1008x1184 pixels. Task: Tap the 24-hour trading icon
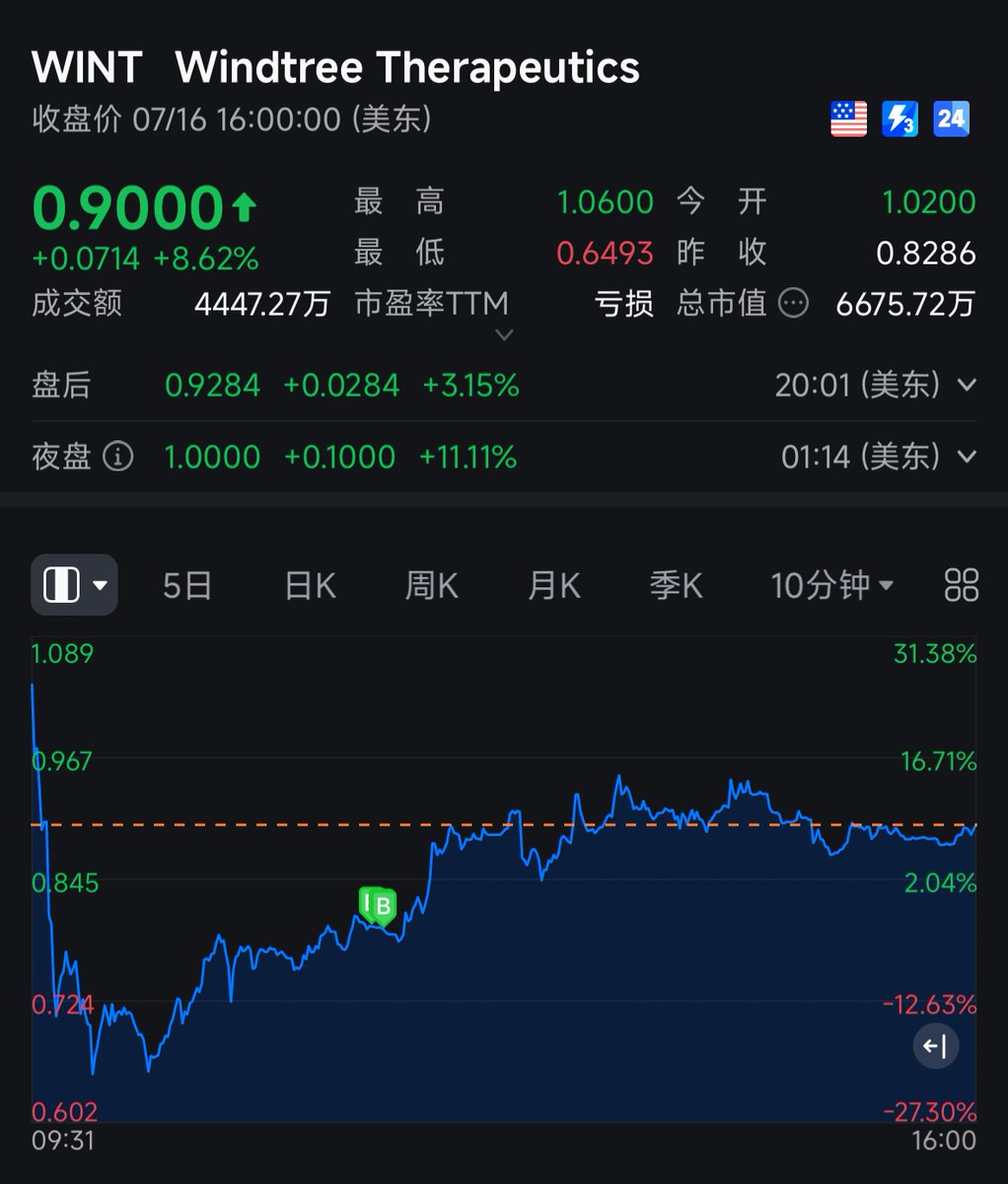point(951,119)
